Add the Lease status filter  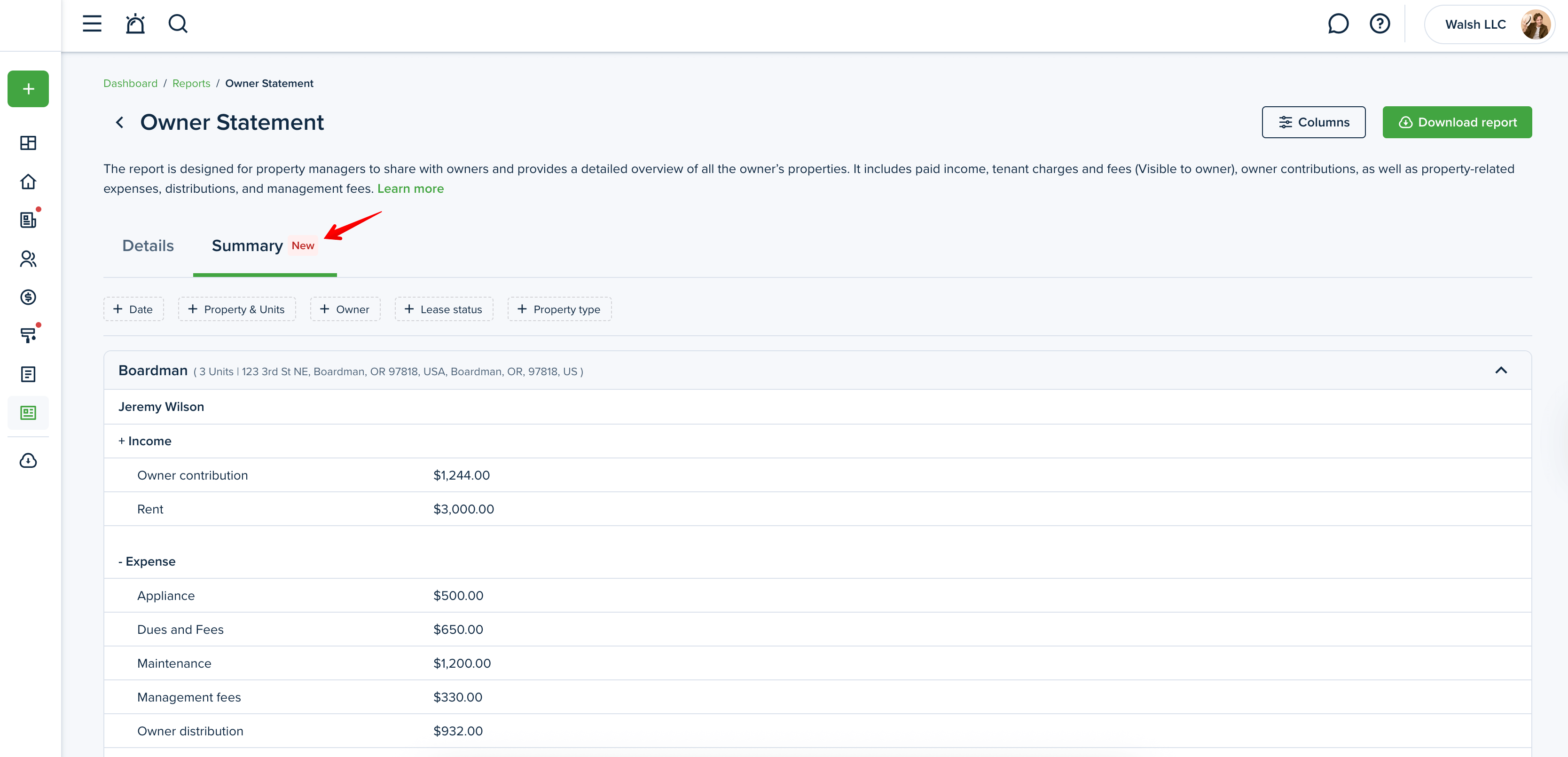click(x=444, y=309)
